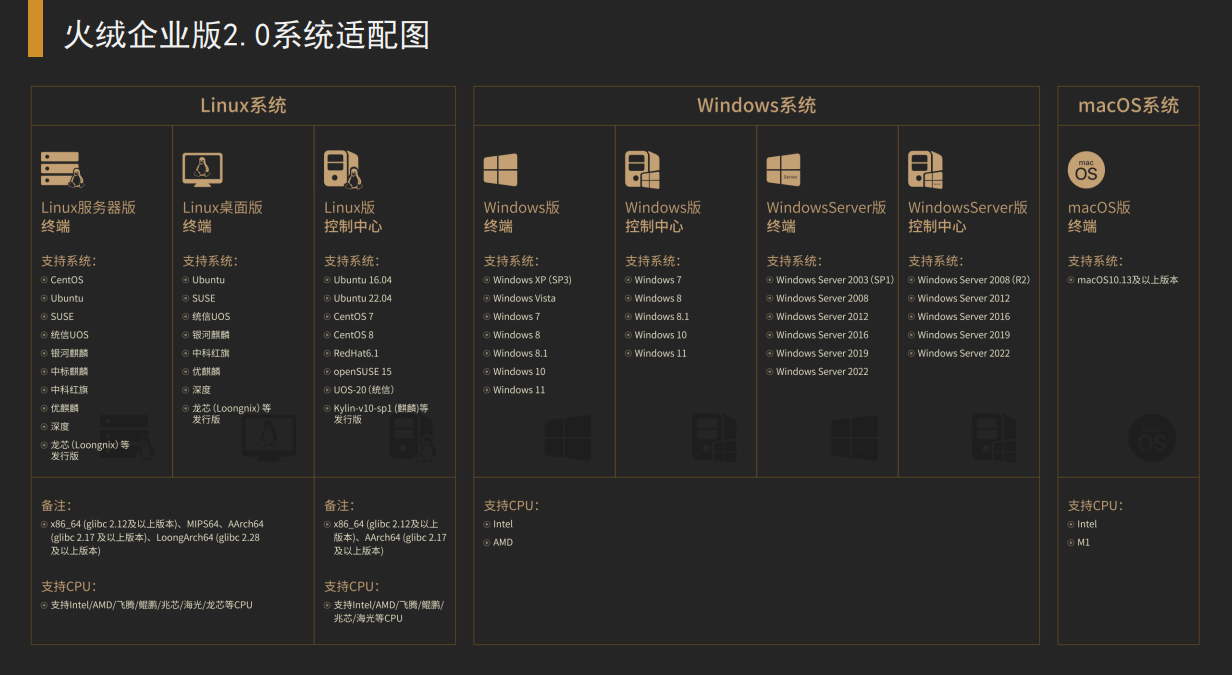
Task: Click Intel under Windows 支持CPU
Action: point(503,524)
